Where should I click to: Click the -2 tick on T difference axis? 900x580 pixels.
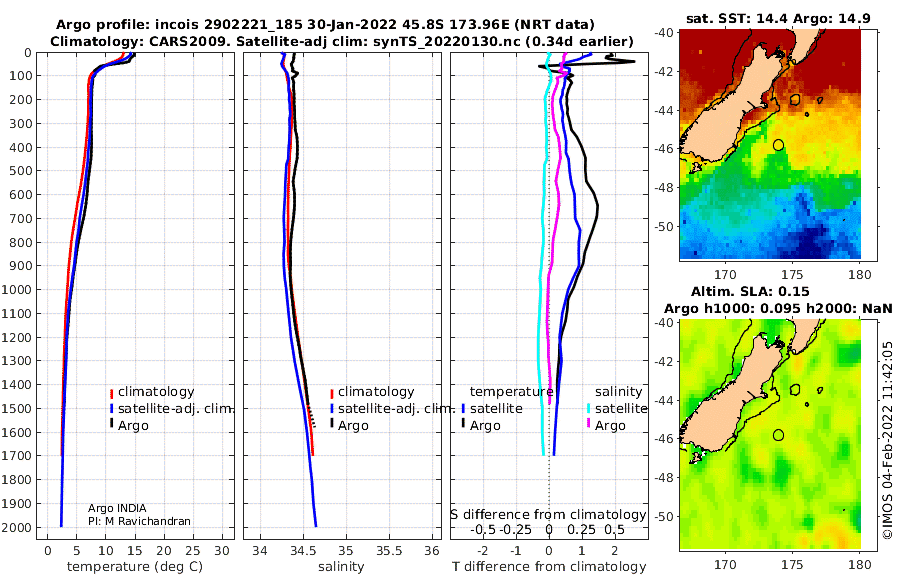point(483,551)
